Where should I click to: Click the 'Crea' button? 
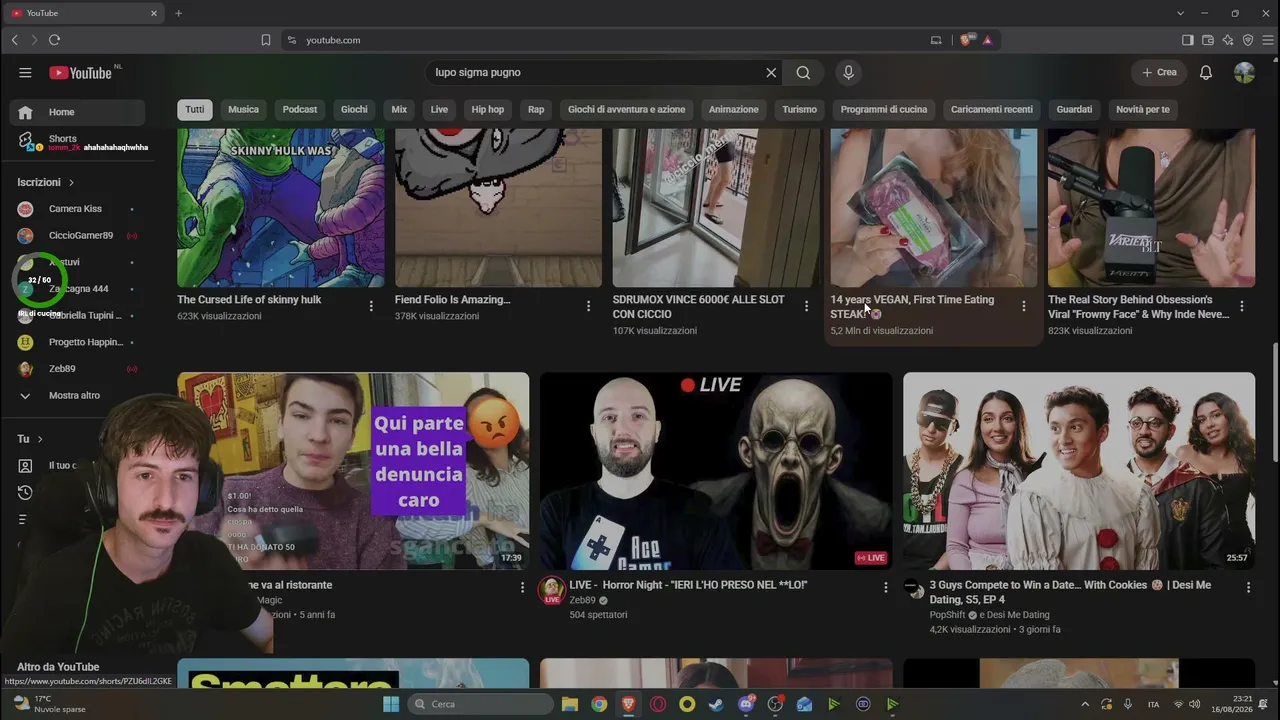pyautogui.click(x=1160, y=72)
